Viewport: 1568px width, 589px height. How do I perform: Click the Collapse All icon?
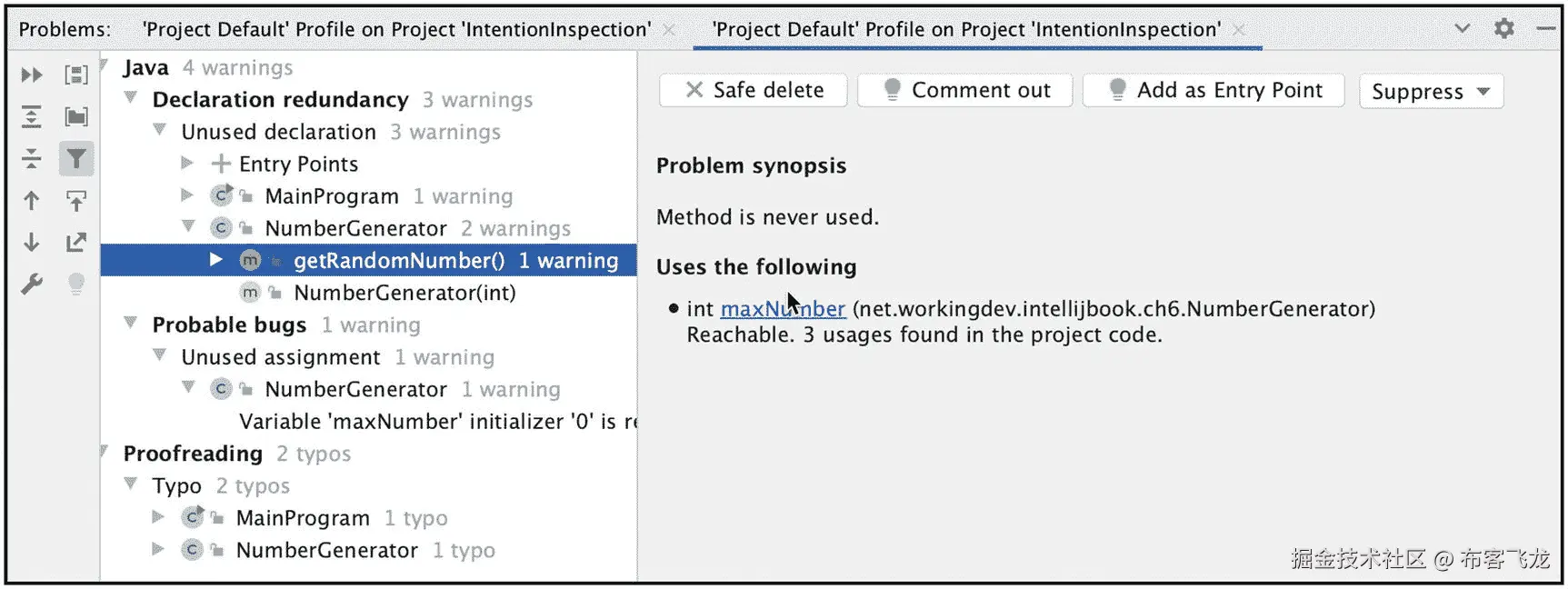tap(32, 159)
